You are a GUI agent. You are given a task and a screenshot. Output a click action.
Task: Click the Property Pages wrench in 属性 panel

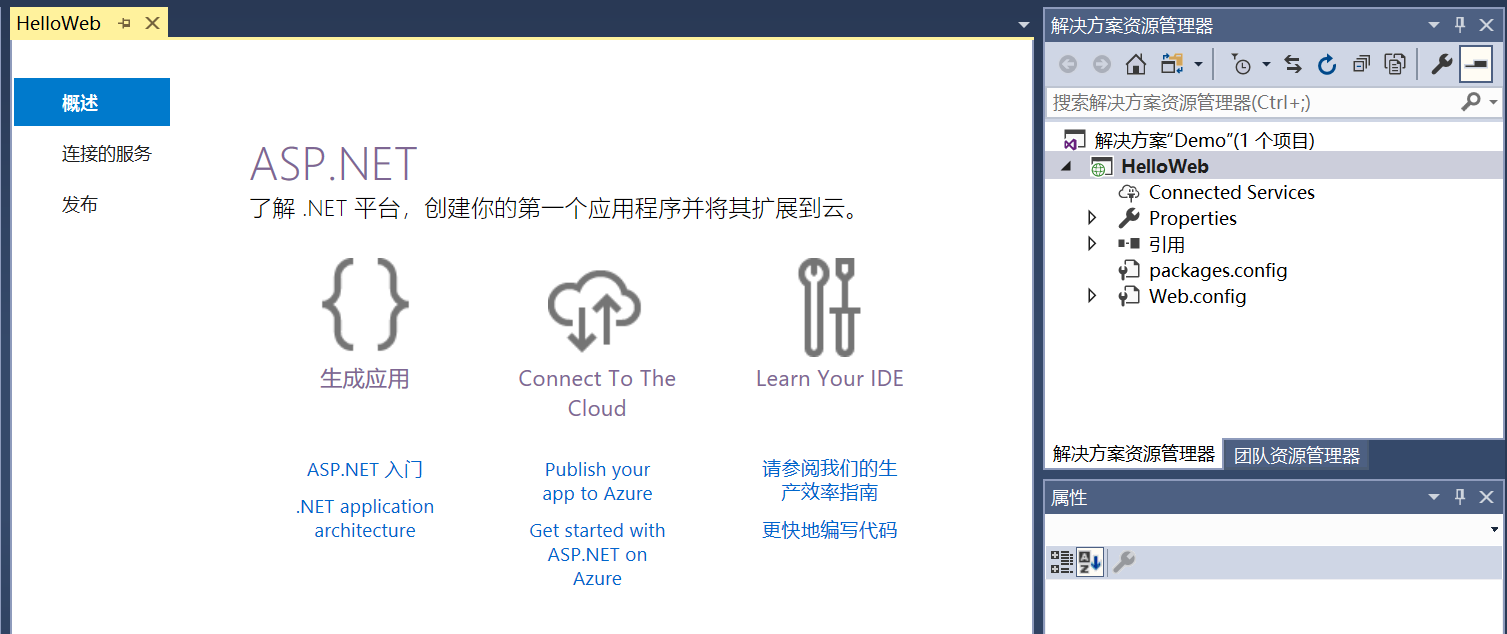pyautogui.click(x=1124, y=563)
